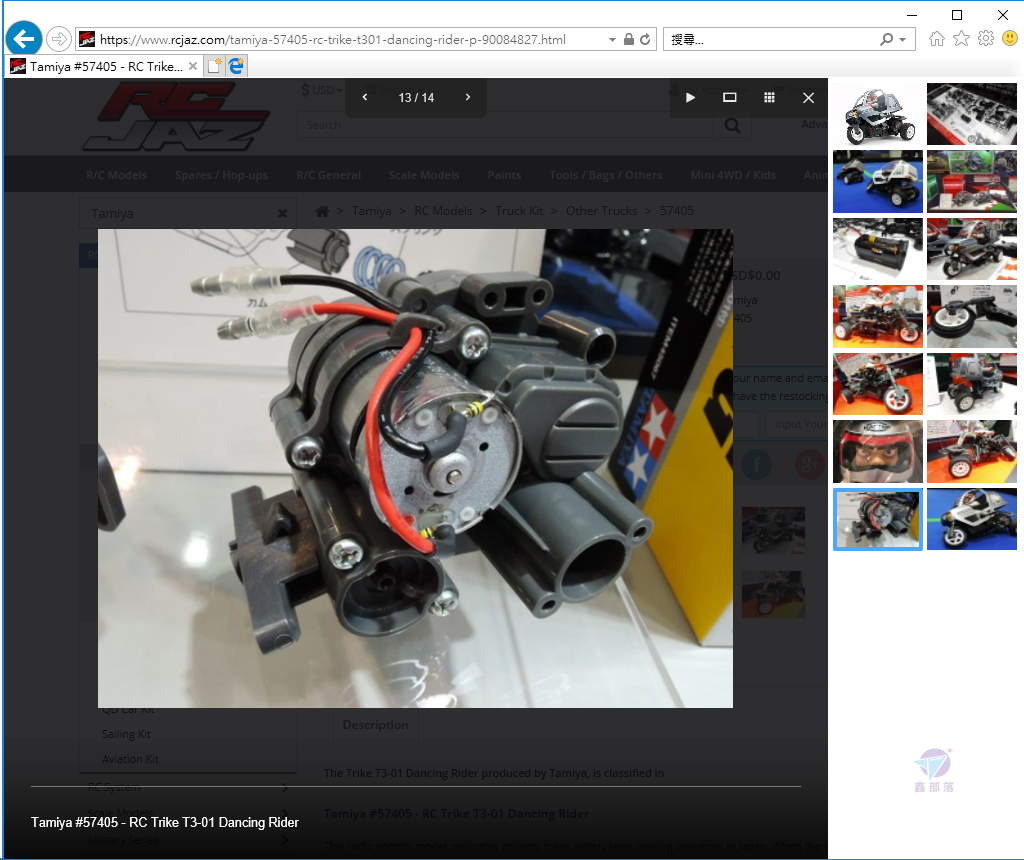Show previous image in lightbox

click(x=364, y=97)
